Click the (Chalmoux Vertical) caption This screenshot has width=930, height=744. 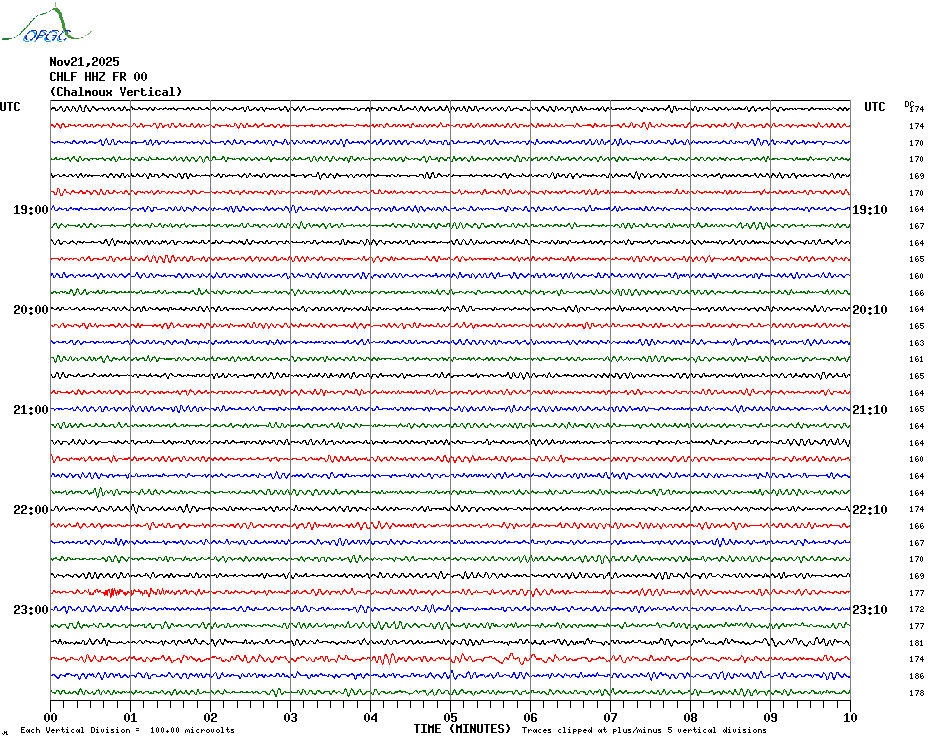(116, 92)
